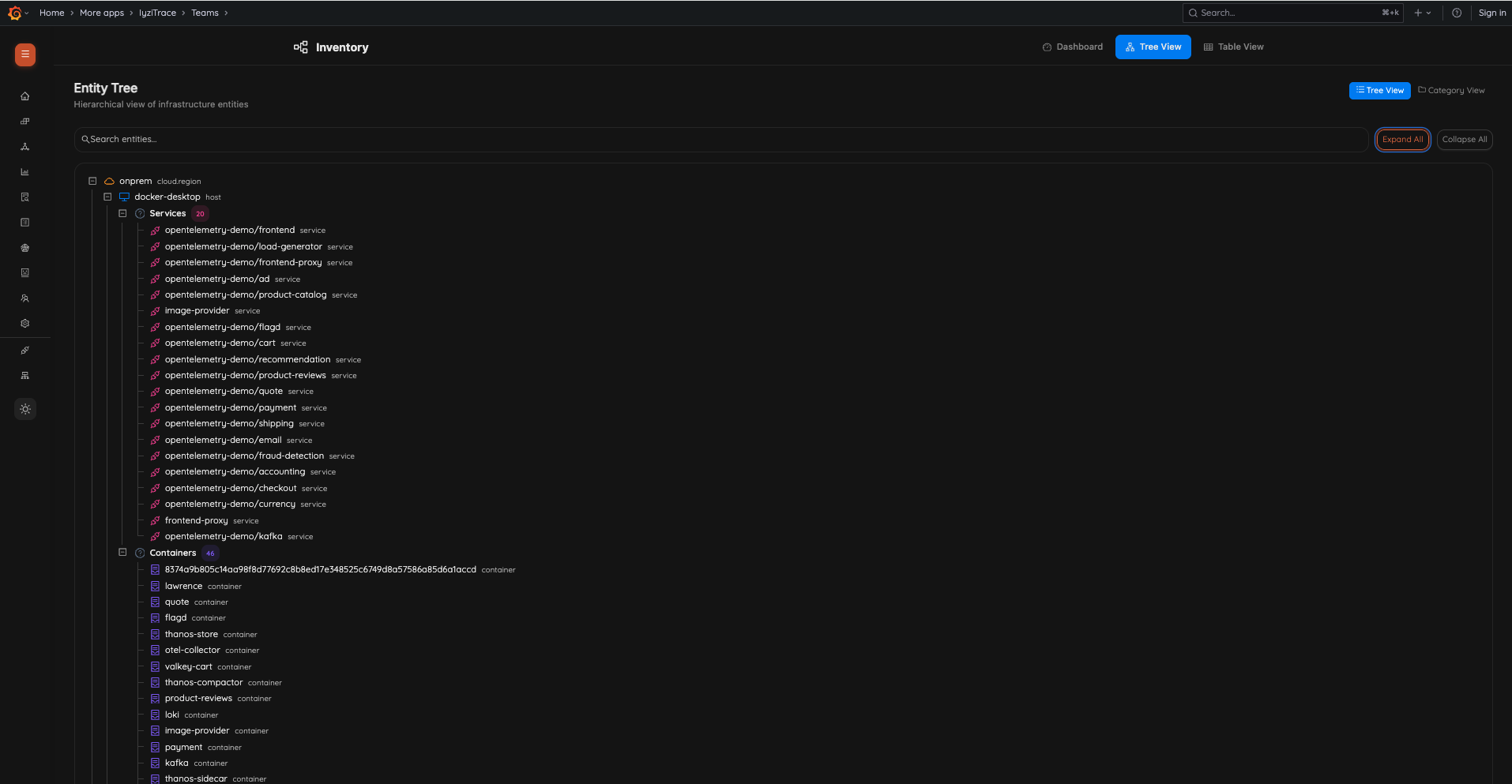The width and height of the screenshot is (1512, 784).
Task: Open the topology nodes icon in sidebar
Action: (25, 147)
